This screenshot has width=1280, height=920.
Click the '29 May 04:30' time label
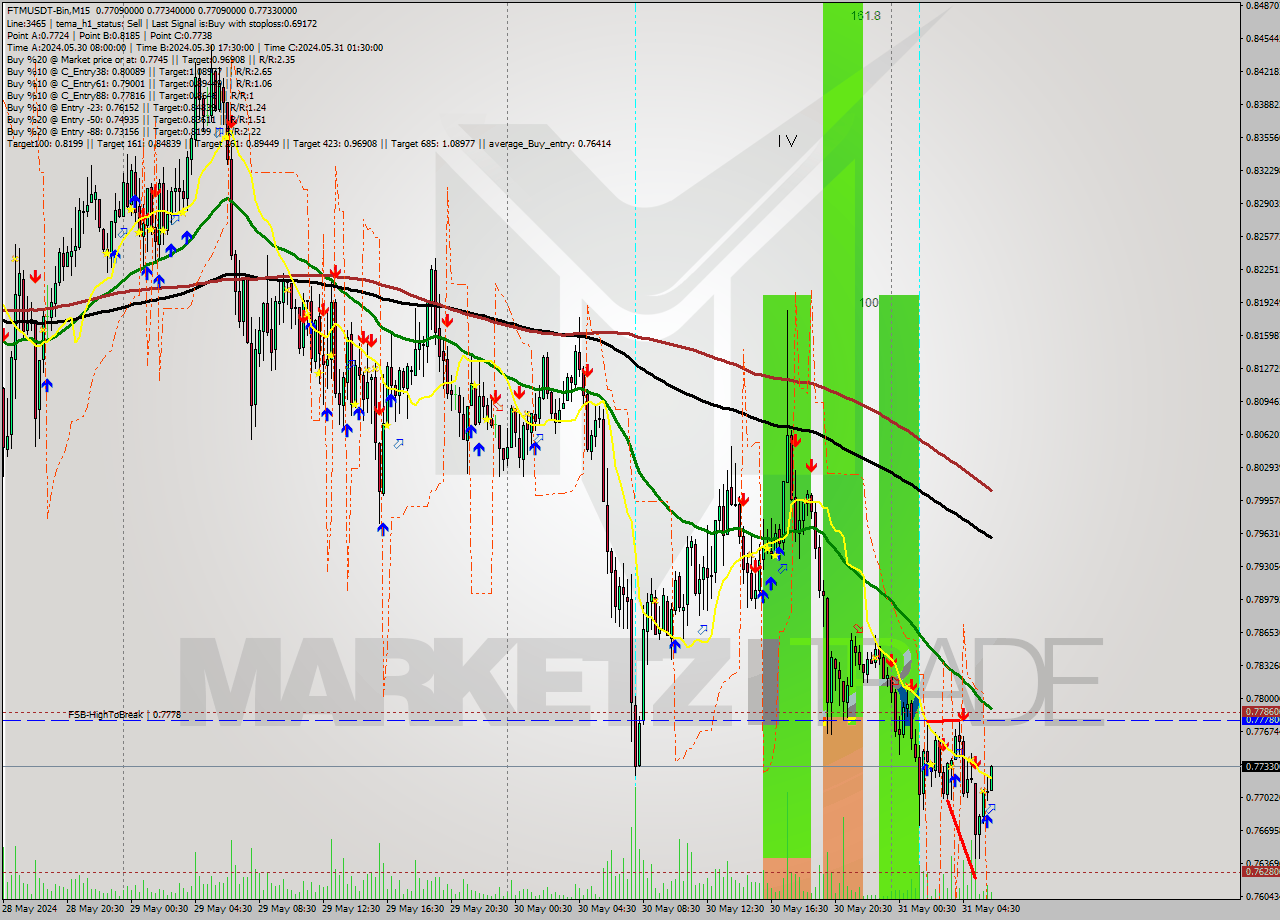click(x=224, y=909)
